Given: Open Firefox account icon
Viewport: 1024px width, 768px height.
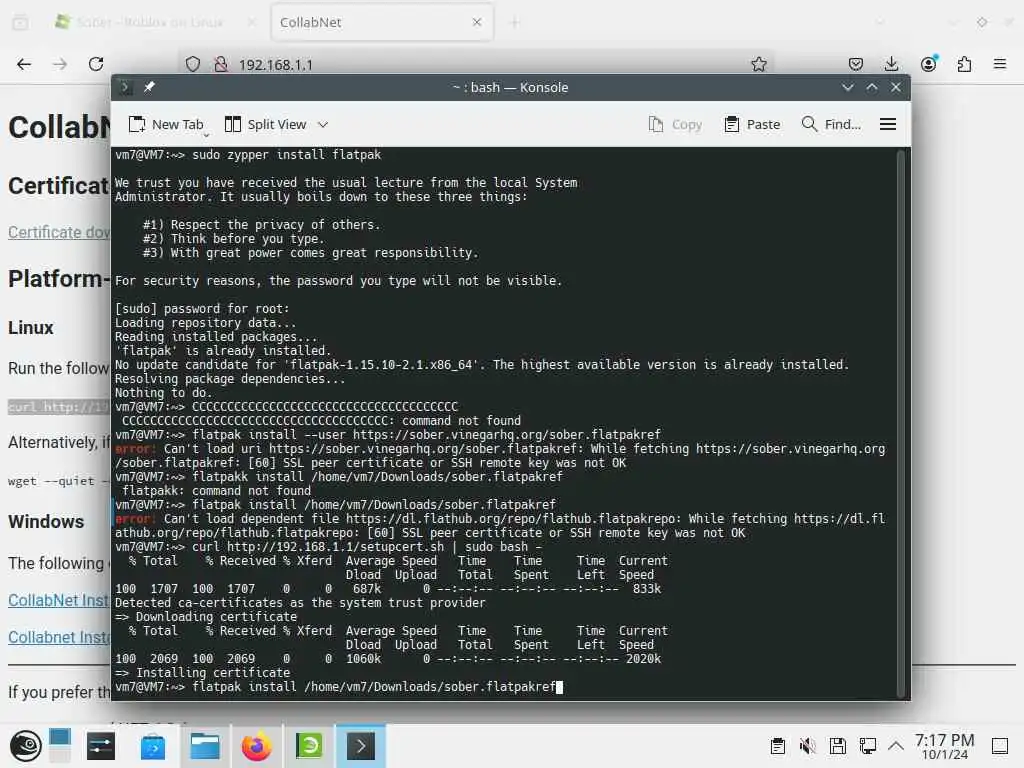Looking at the screenshot, I should click(x=928, y=64).
